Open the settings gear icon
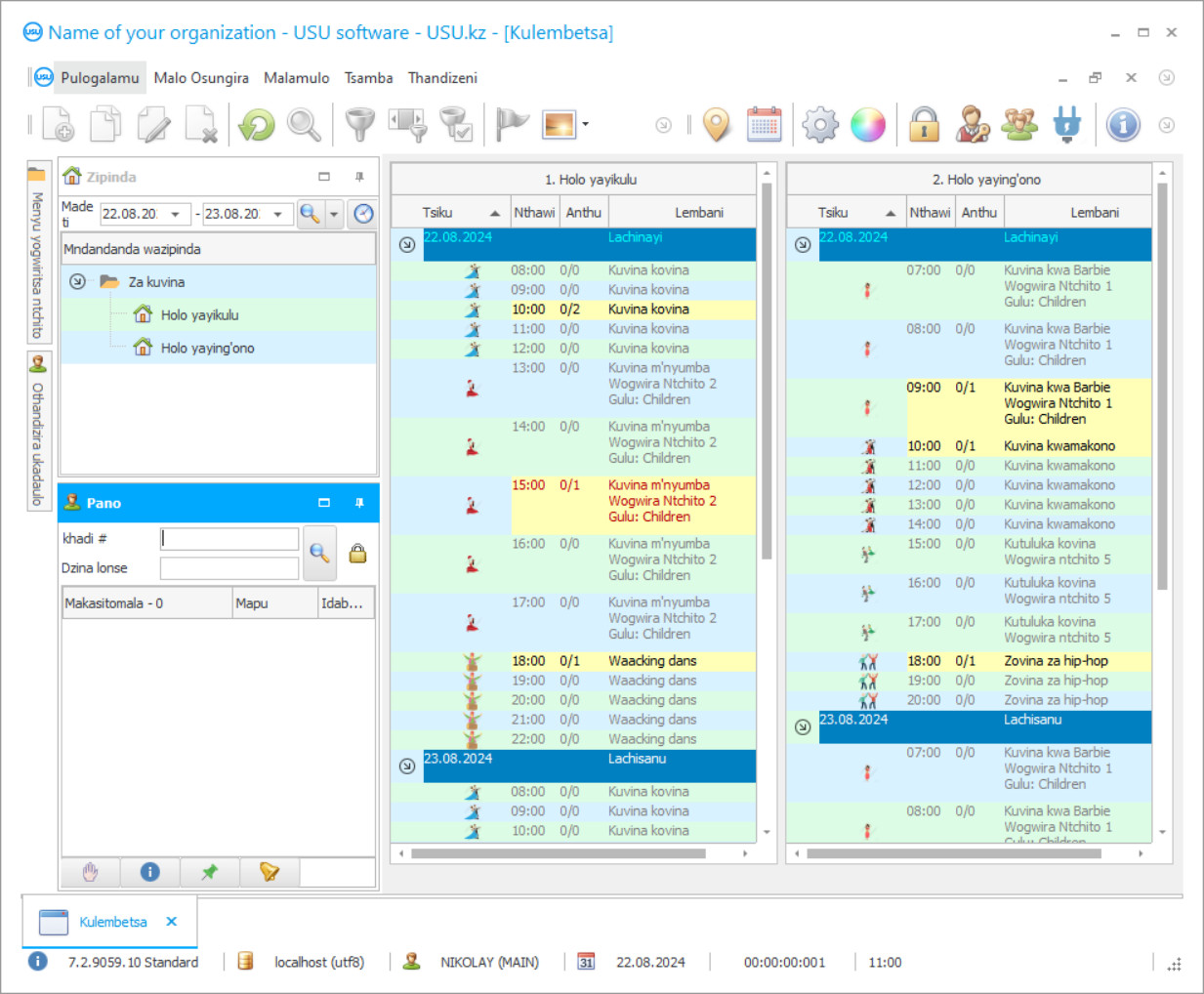1204x994 pixels. point(819,125)
